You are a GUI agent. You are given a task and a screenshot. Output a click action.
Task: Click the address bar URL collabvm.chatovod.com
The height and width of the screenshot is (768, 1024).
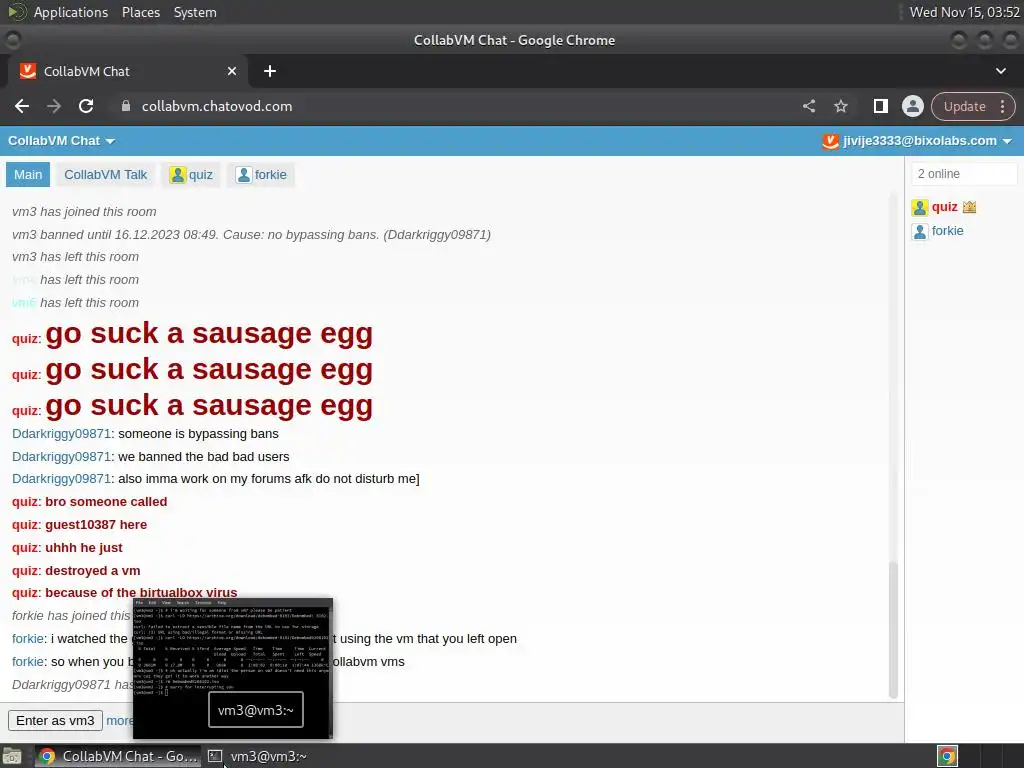pyautogui.click(x=217, y=106)
